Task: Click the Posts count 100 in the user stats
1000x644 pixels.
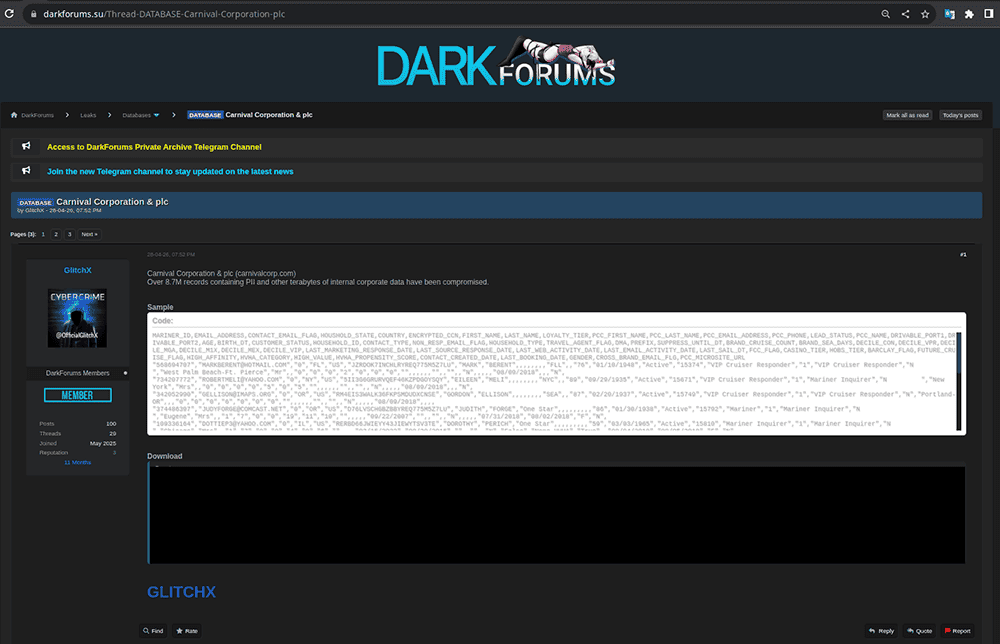Action: click(111, 423)
